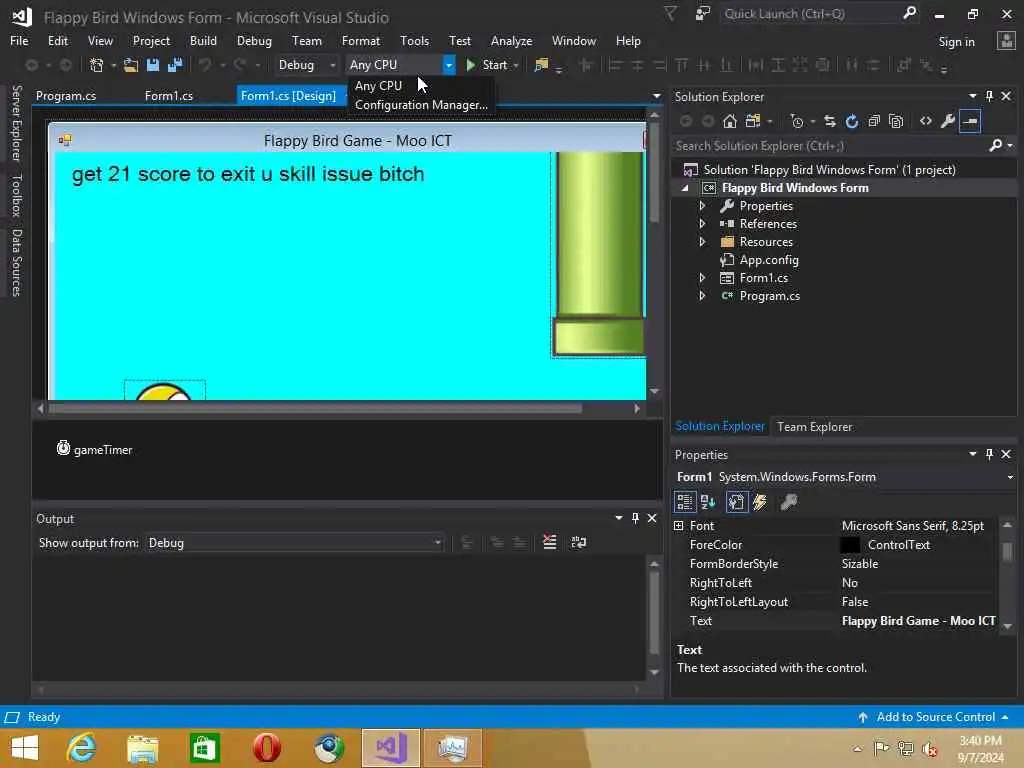The width and height of the screenshot is (1024, 768).
Task: Click the notifications filter flag icon
Action: (x=670, y=14)
